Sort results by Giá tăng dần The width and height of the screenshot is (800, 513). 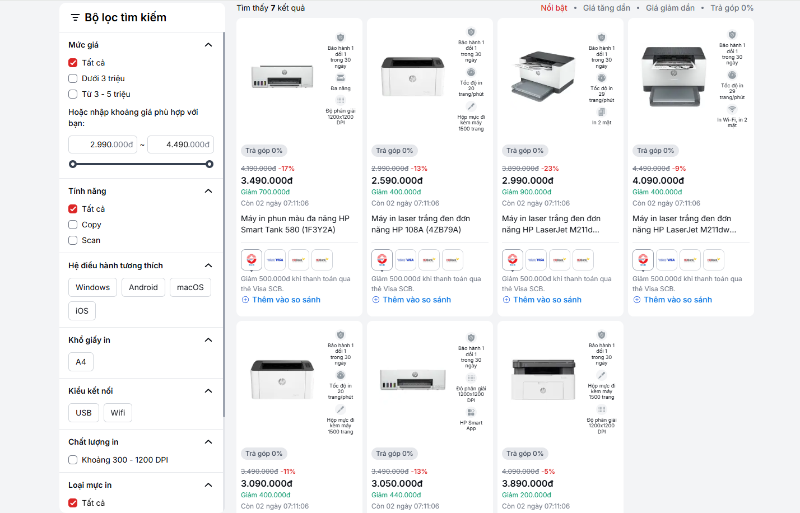pyautogui.click(x=607, y=8)
